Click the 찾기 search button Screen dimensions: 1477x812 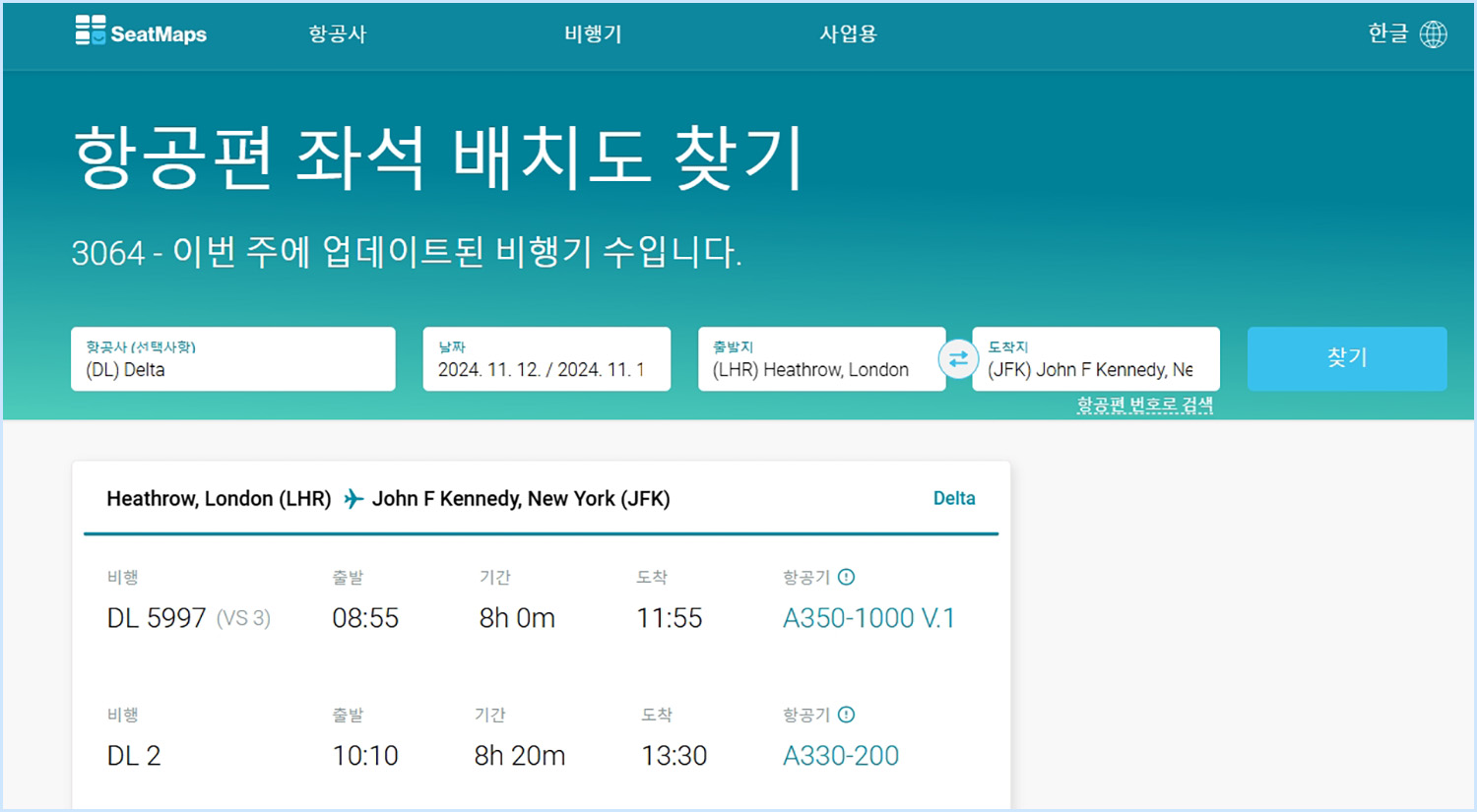[x=1347, y=358]
